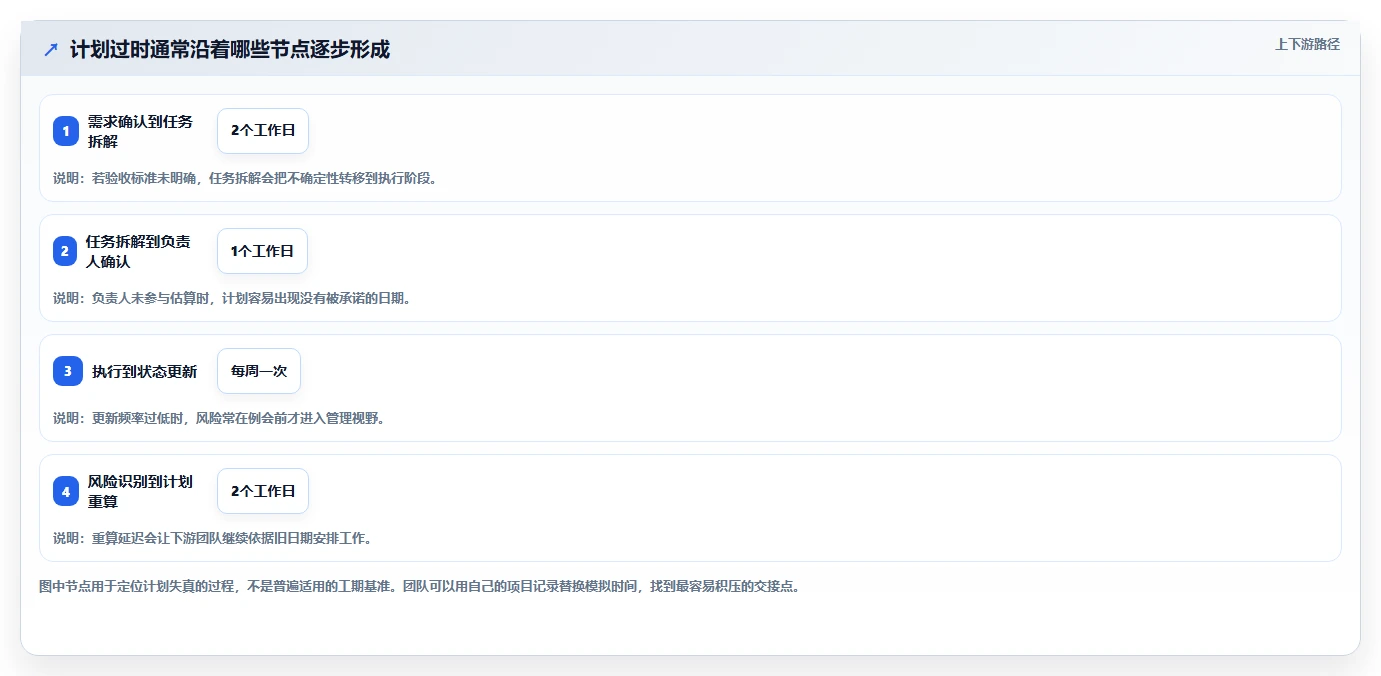Click the 2个工作日 chip in step 4
This screenshot has height=676, width=1381.
coord(263,491)
